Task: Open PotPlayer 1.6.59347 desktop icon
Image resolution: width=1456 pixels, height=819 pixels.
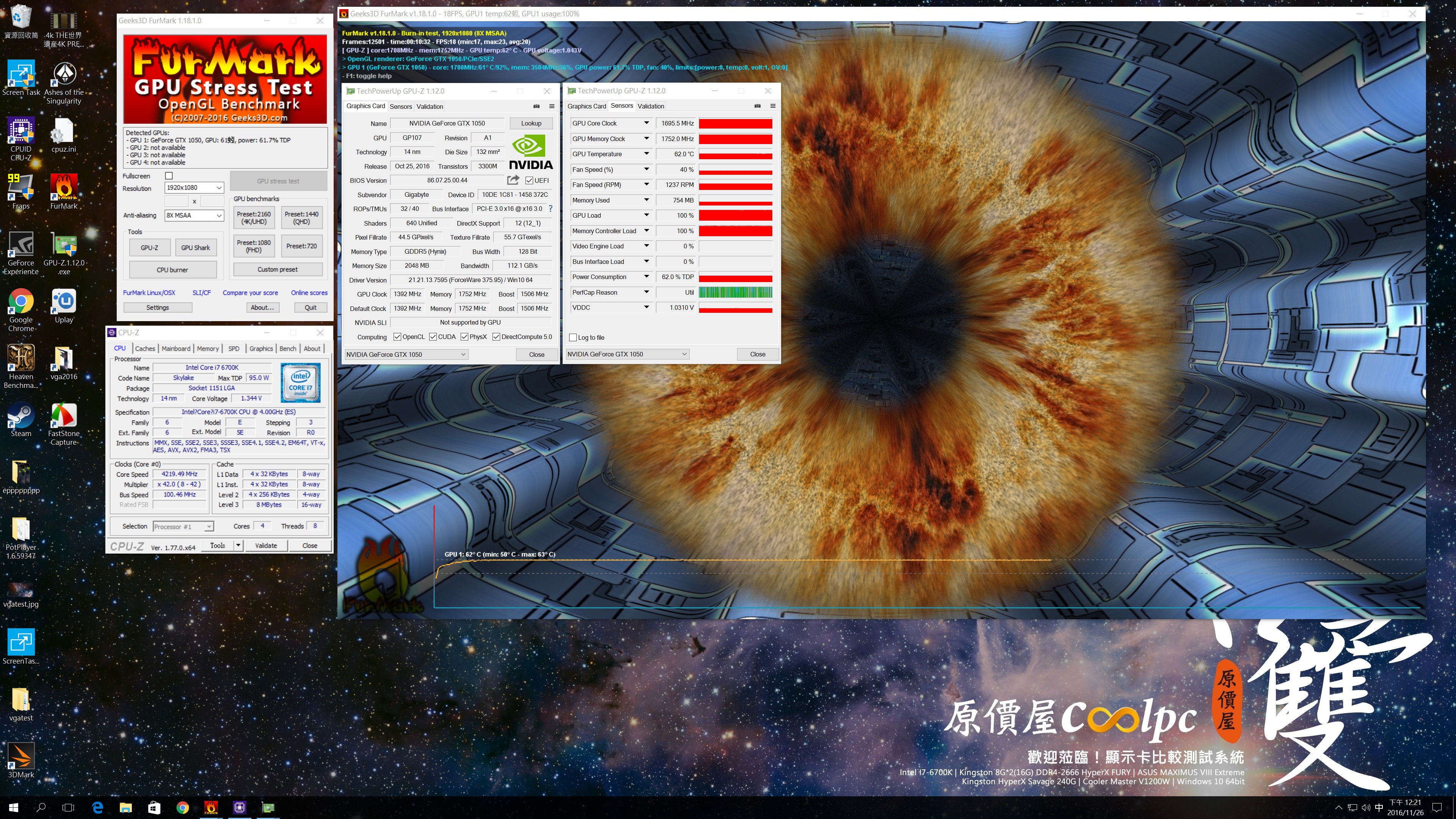Action: [x=21, y=538]
